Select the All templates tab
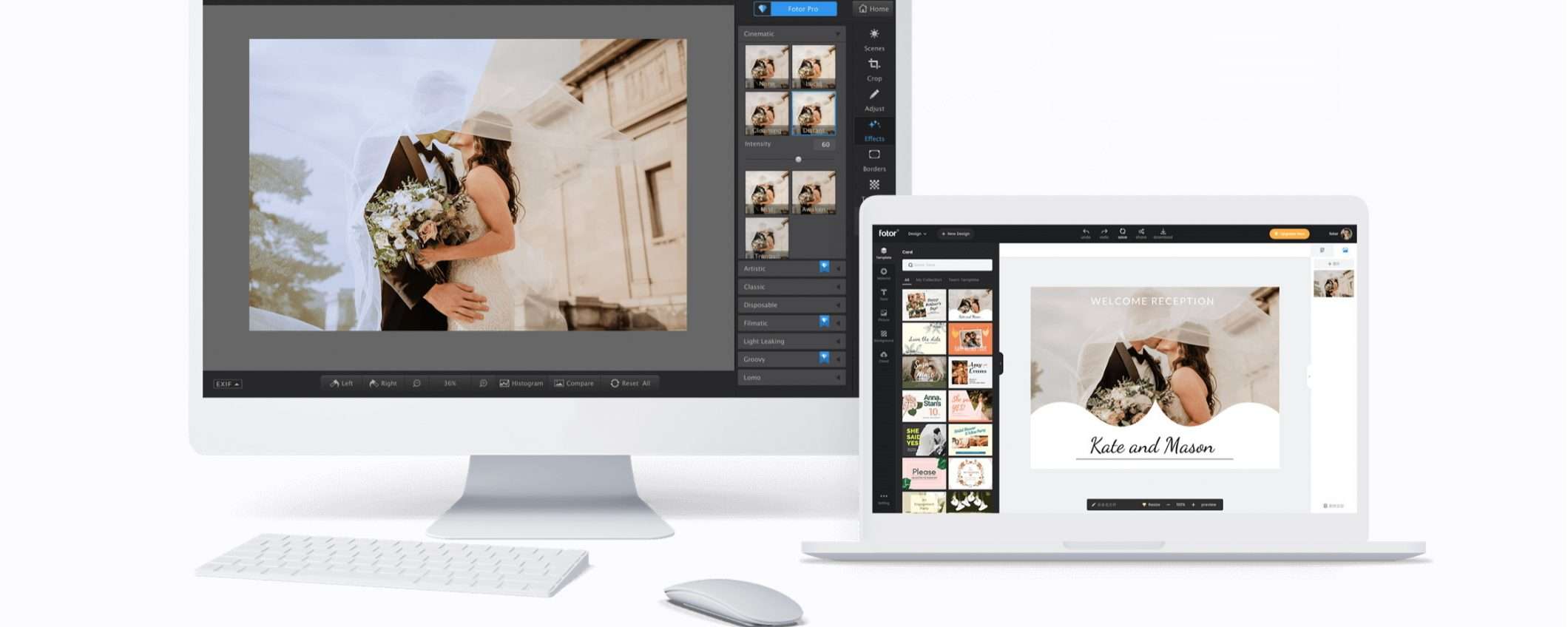Screen dimensions: 1568x627 [x=907, y=280]
